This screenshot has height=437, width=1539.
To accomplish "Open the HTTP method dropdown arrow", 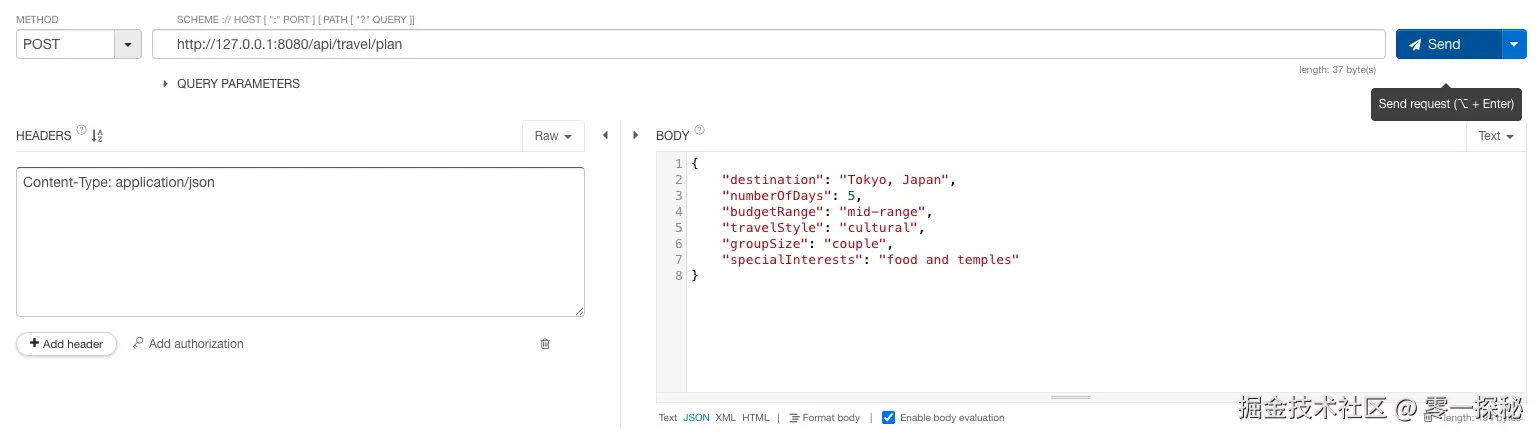I will (x=128, y=44).
